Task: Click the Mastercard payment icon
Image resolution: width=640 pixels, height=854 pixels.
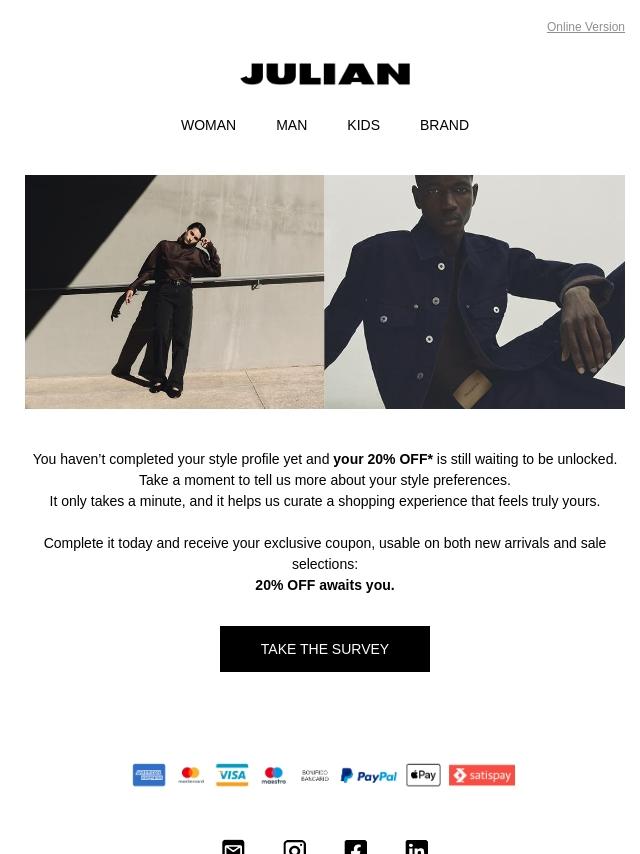Action: pos(191,774)
